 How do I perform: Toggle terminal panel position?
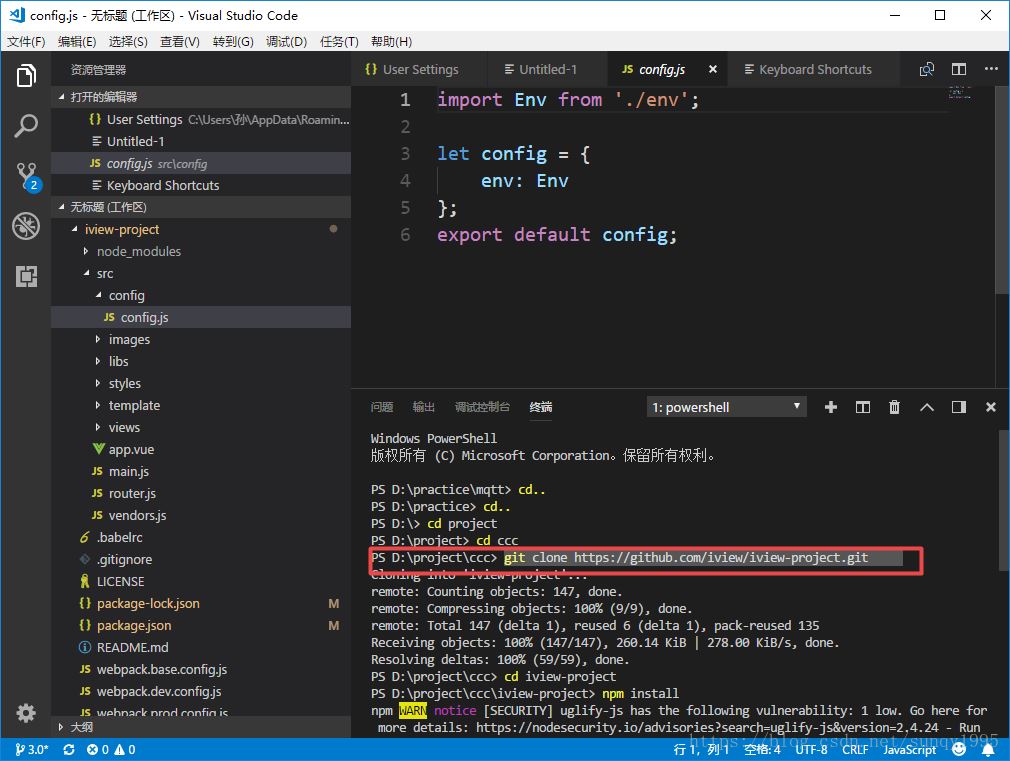958,407
